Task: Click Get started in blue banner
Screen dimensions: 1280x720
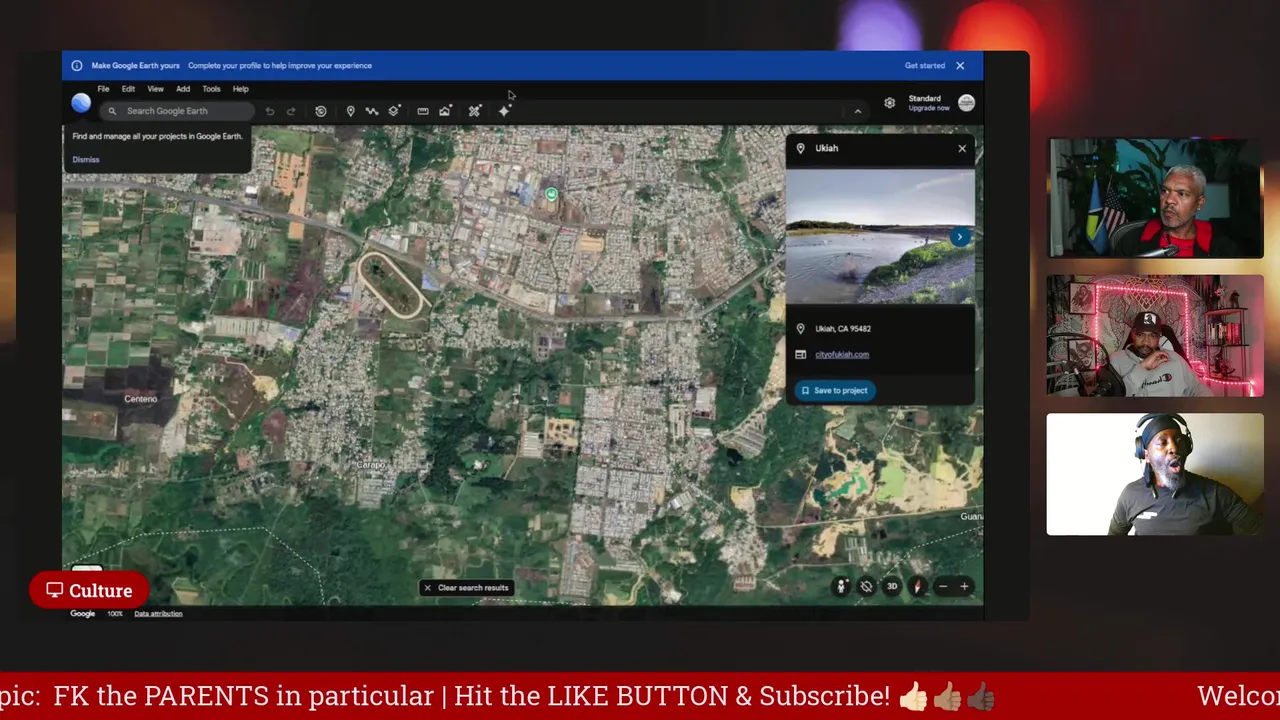Action: [925, 66]
